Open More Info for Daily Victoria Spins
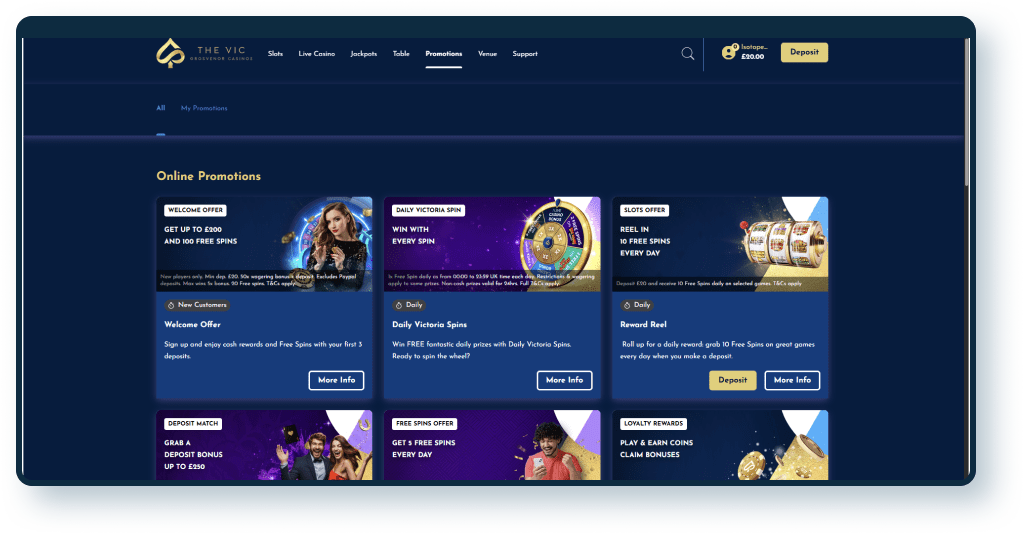1024x534 pixels. pos(564,380)
